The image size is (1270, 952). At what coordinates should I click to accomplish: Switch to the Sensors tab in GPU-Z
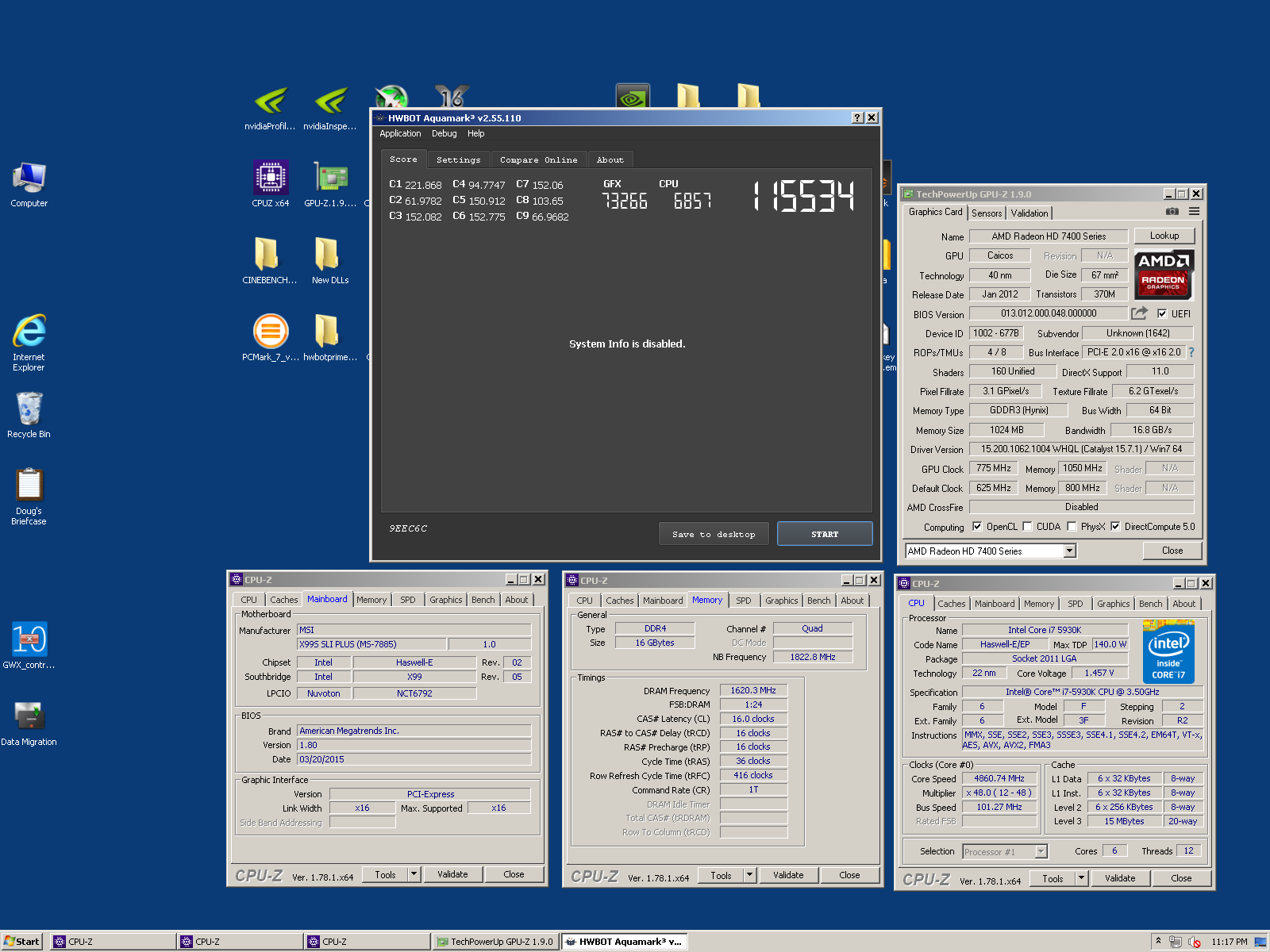click(987, 213)
